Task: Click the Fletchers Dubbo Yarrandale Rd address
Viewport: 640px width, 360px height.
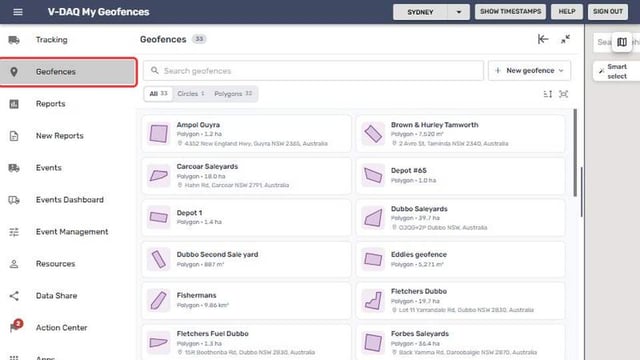Action: coord(466,310)
